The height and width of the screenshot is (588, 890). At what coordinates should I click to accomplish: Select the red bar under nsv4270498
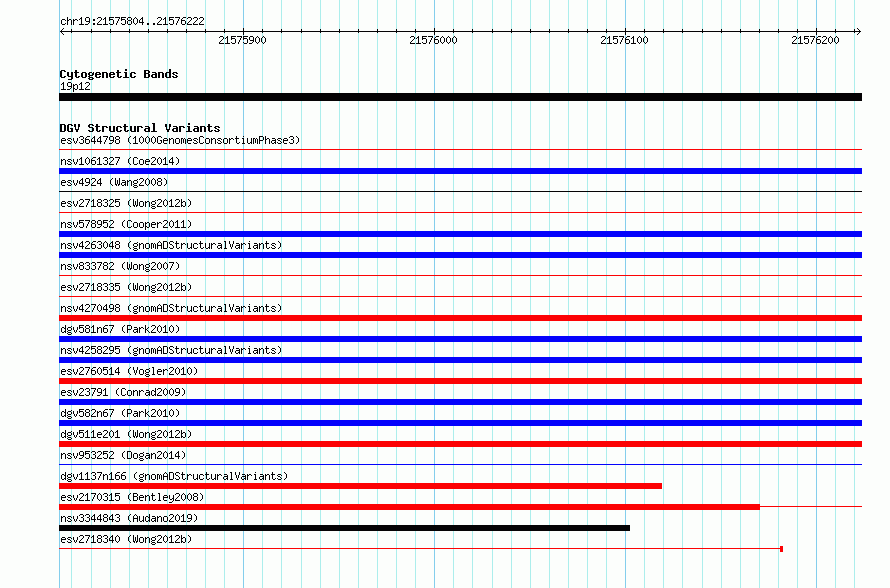point(460,318)
